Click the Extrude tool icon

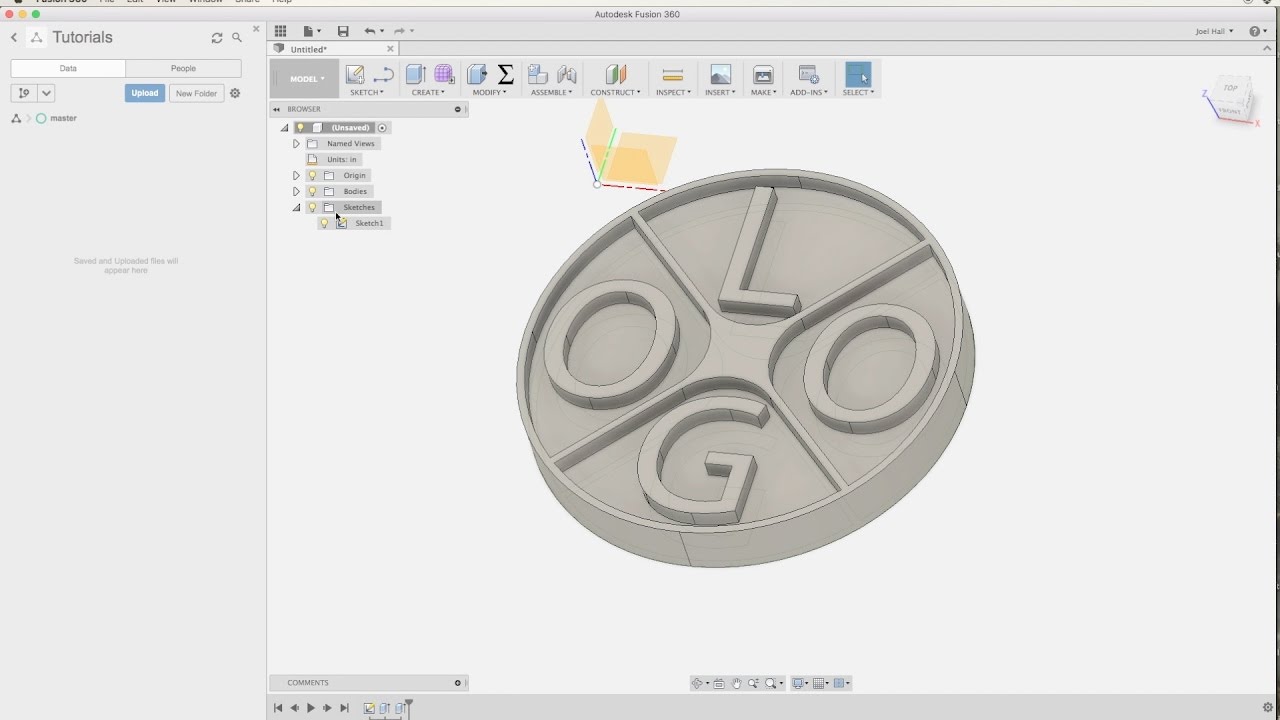pos(416,75)
